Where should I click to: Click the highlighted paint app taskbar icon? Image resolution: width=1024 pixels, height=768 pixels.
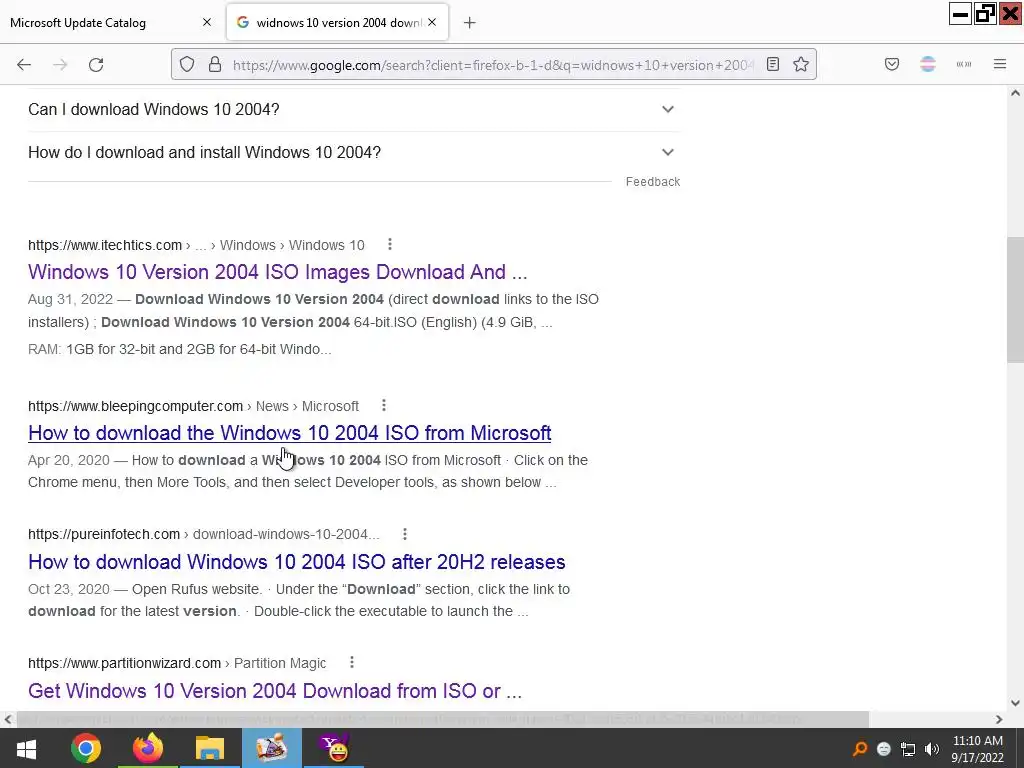pos(272,748)
